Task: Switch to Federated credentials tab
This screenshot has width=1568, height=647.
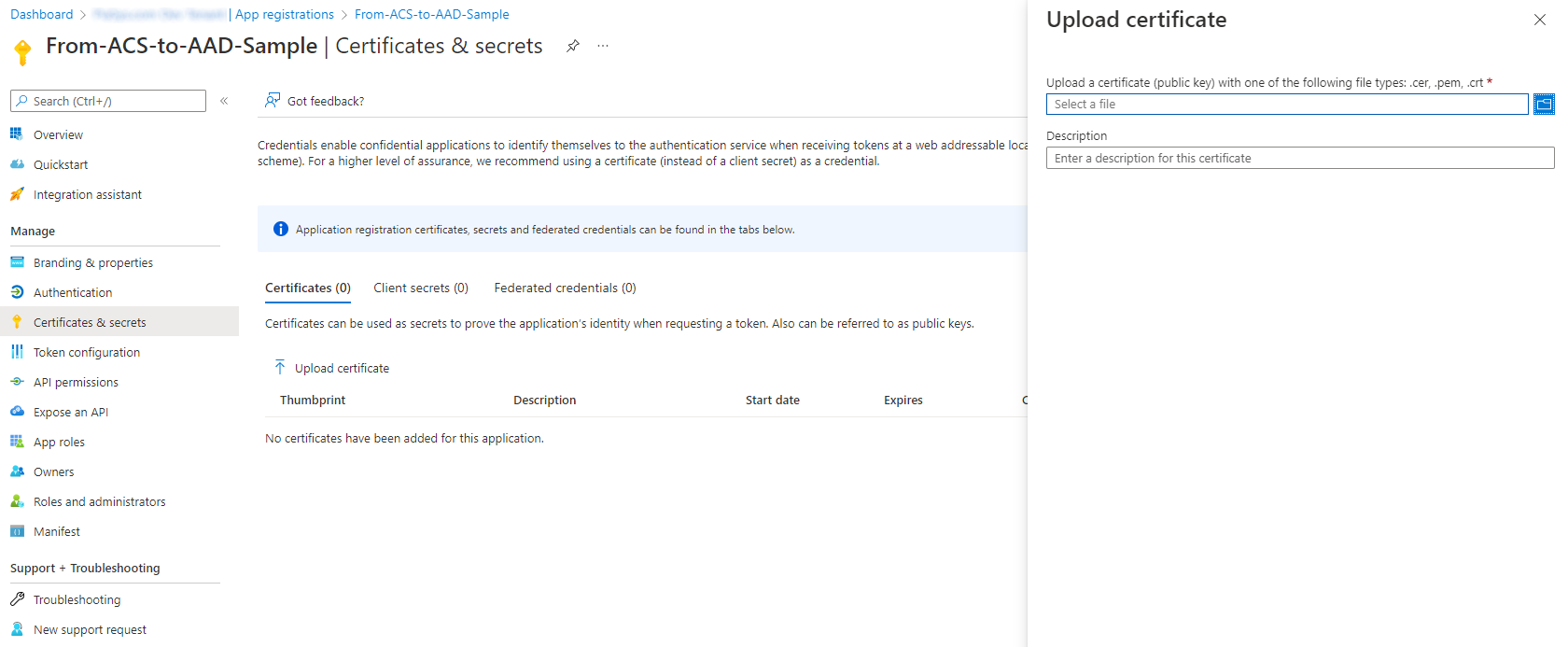Action: click(565, 288)
